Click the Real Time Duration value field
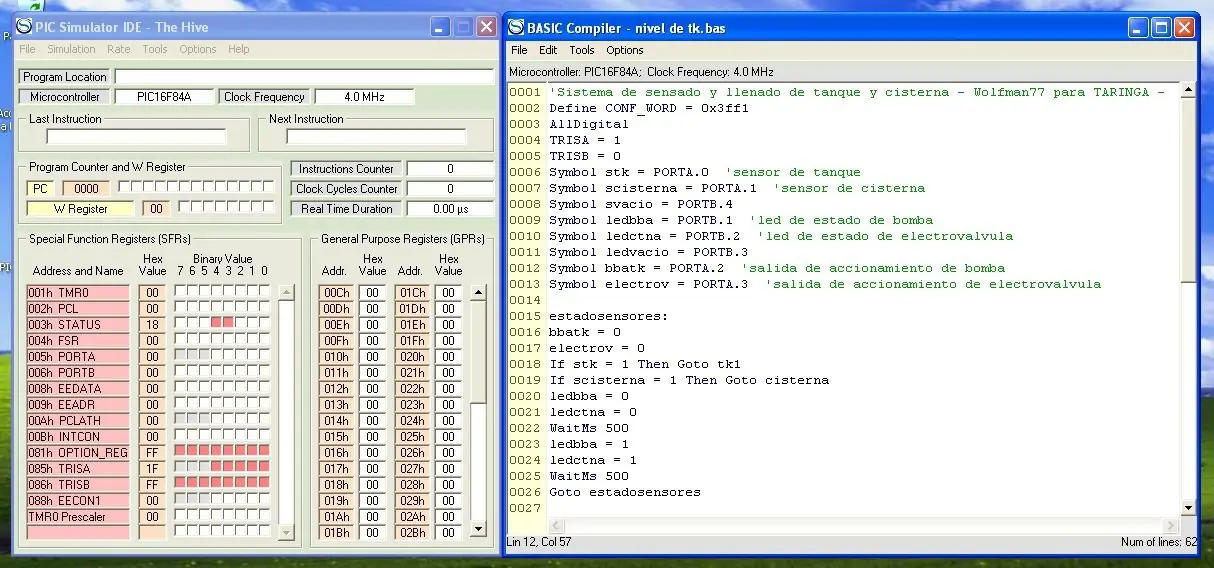Screen dimensions: 1214x568 pyautogui.click(x=450, y=209)
